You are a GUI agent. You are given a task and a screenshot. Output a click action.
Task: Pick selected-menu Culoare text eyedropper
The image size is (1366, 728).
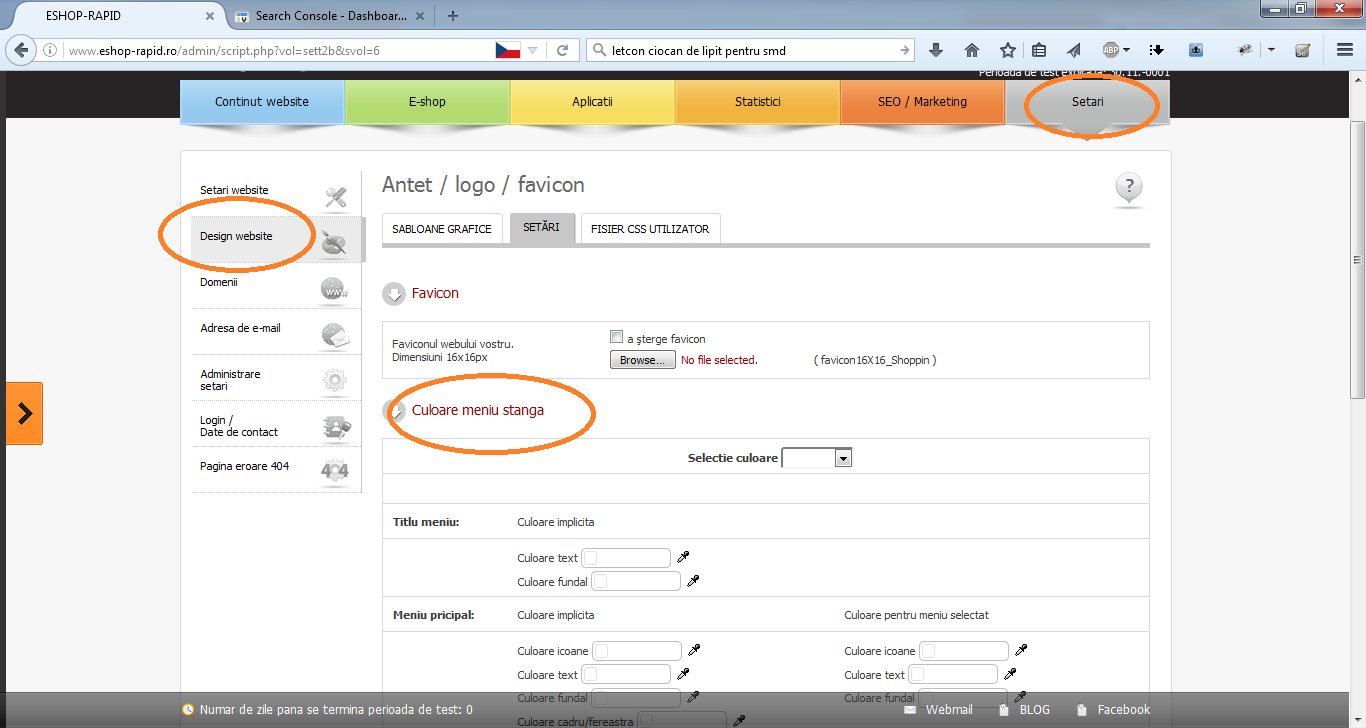(1011, 675)
